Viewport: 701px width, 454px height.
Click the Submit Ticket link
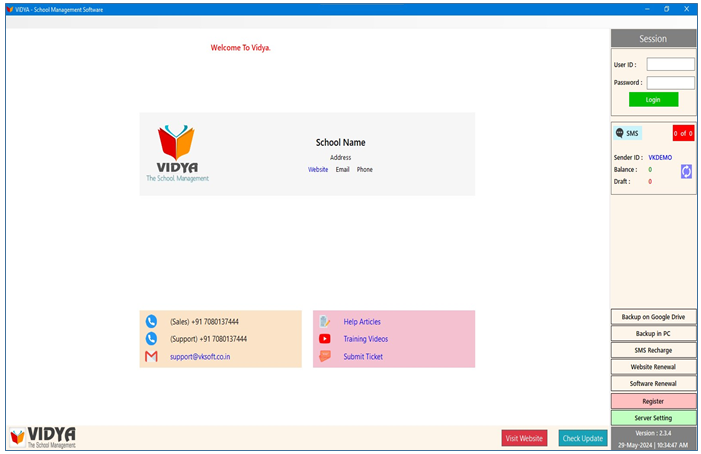point(363,357)
